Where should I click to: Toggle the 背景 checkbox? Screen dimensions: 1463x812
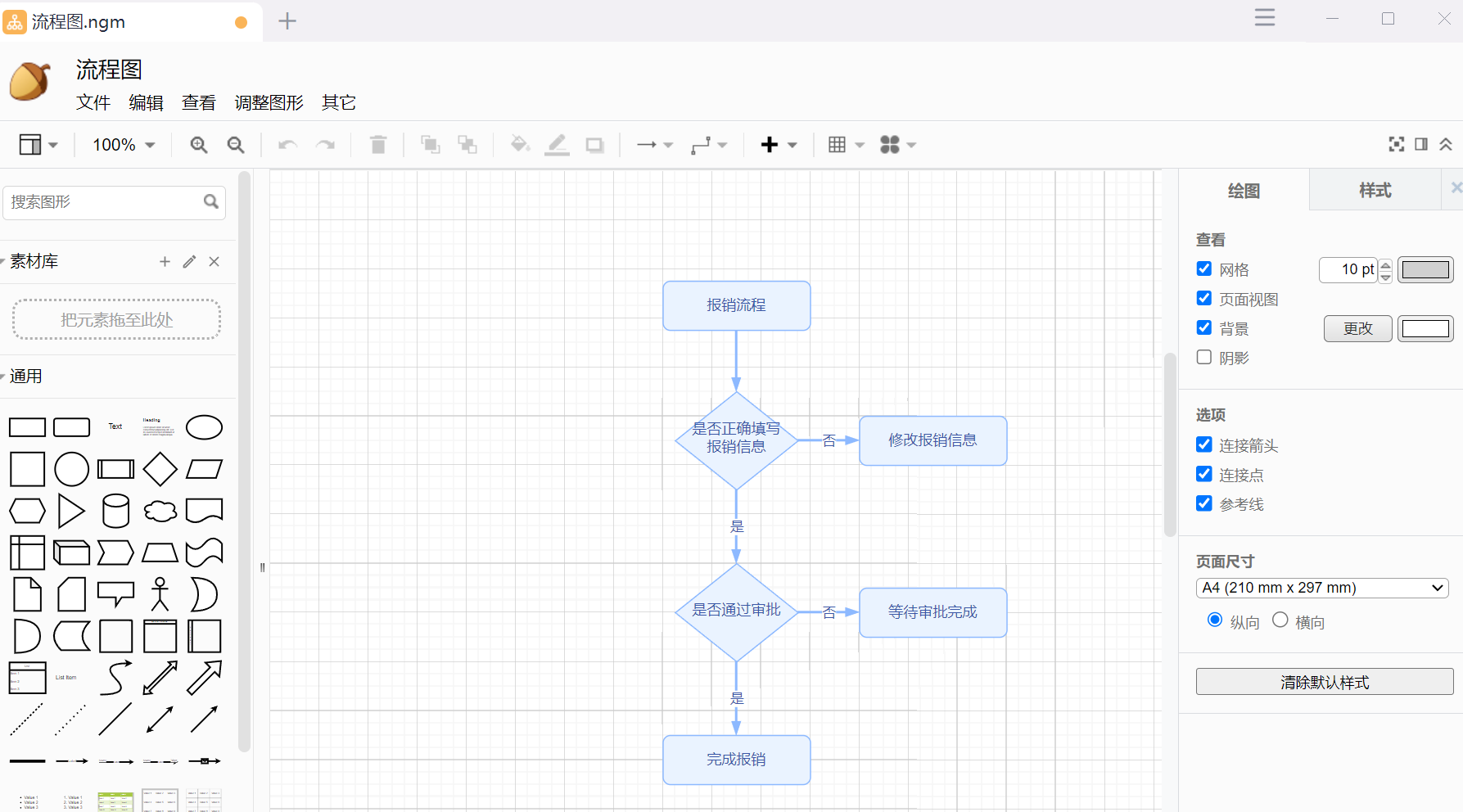tap(1204, 327)
